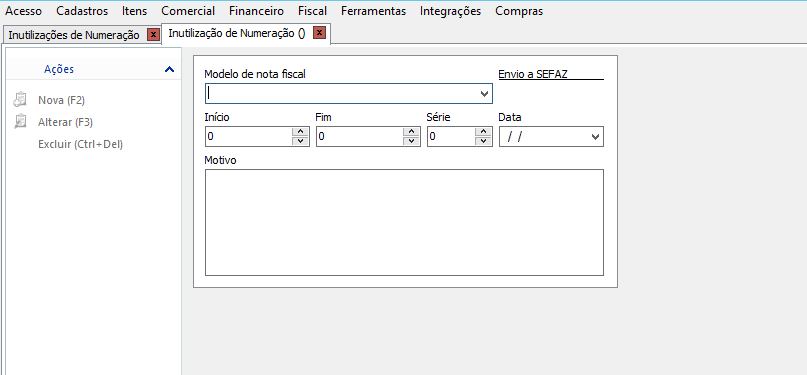Open the Cadastros menu
The height and width of the screenshot is (375, 807).
pyautogui.click(x=82, y=11)
